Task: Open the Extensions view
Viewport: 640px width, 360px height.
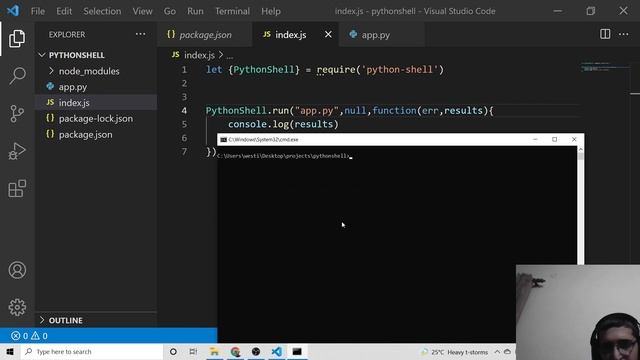Action: coord(17,188)
